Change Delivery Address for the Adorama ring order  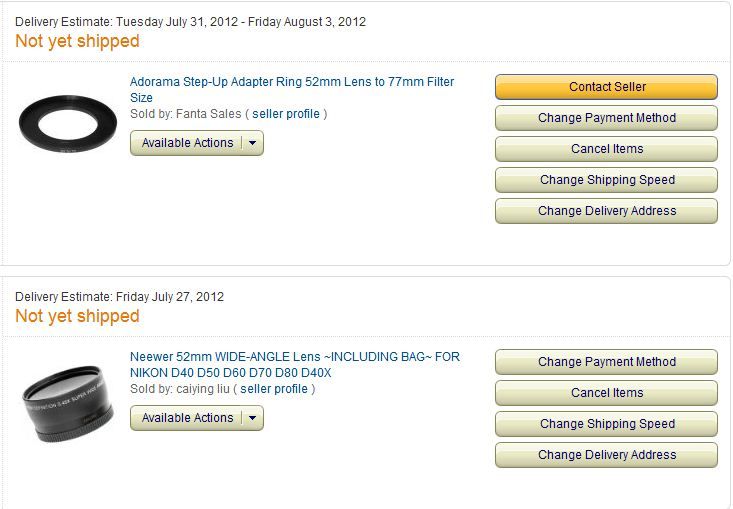[606, 211]
